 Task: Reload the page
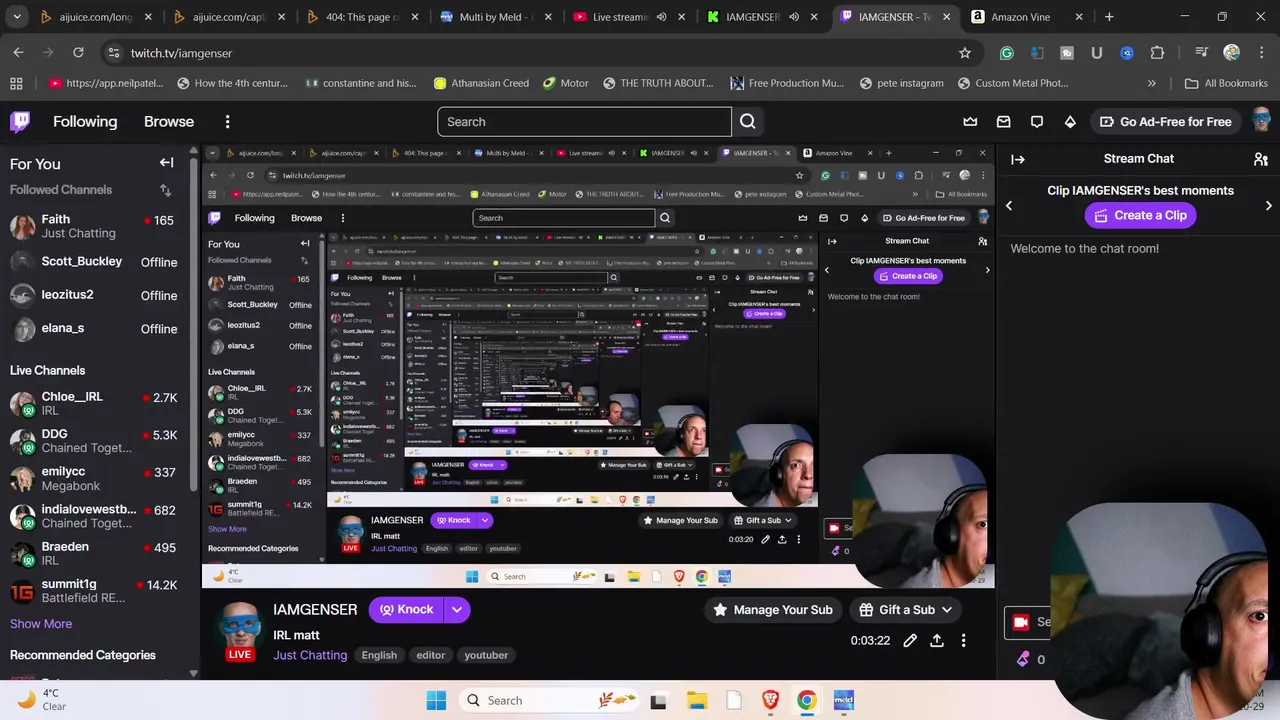pyautogui.click(x=78, y=53)
